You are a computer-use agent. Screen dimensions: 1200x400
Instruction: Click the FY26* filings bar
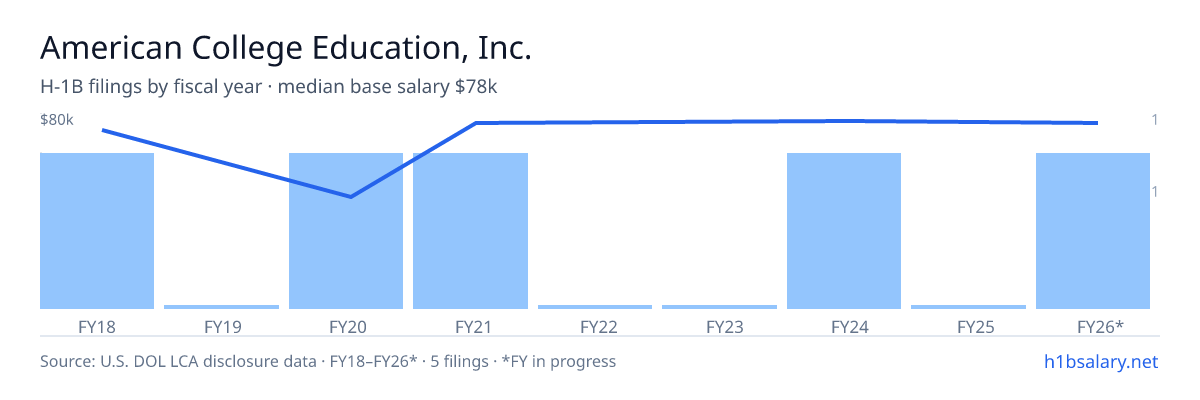coord(1093,231)
